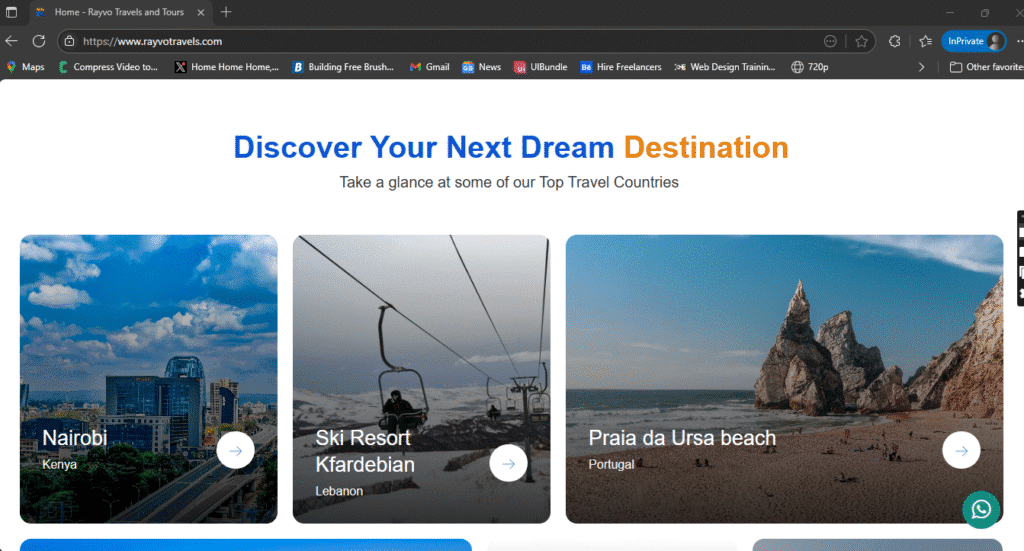Open the Building Free Brush... bookmark
Viewport: 1024px width, 551px height.
pyautogui.click(x=343, y=67)
